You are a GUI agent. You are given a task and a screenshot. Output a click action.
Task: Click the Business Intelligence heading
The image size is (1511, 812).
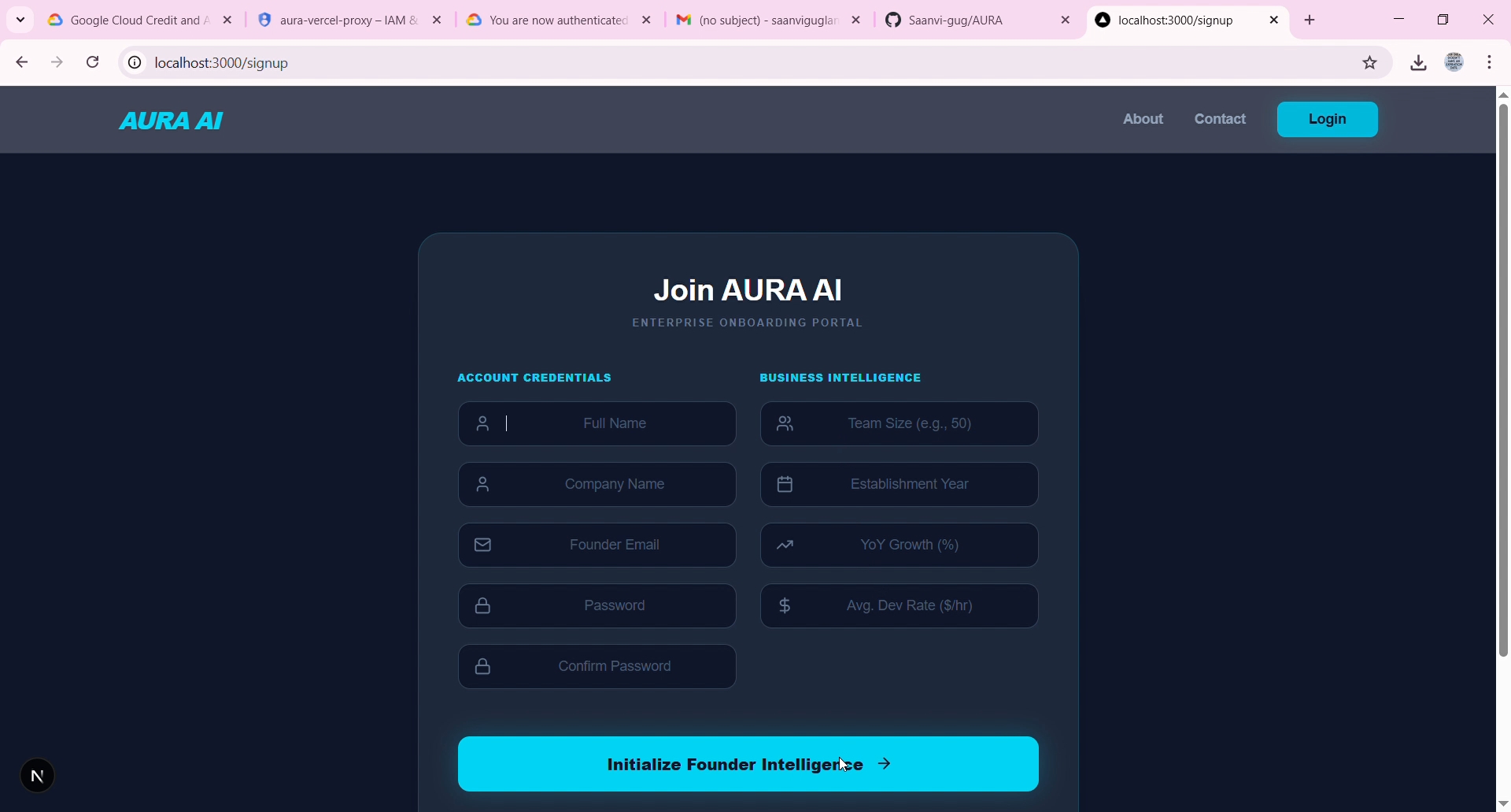pyautogui.click(x=840, y=378)
